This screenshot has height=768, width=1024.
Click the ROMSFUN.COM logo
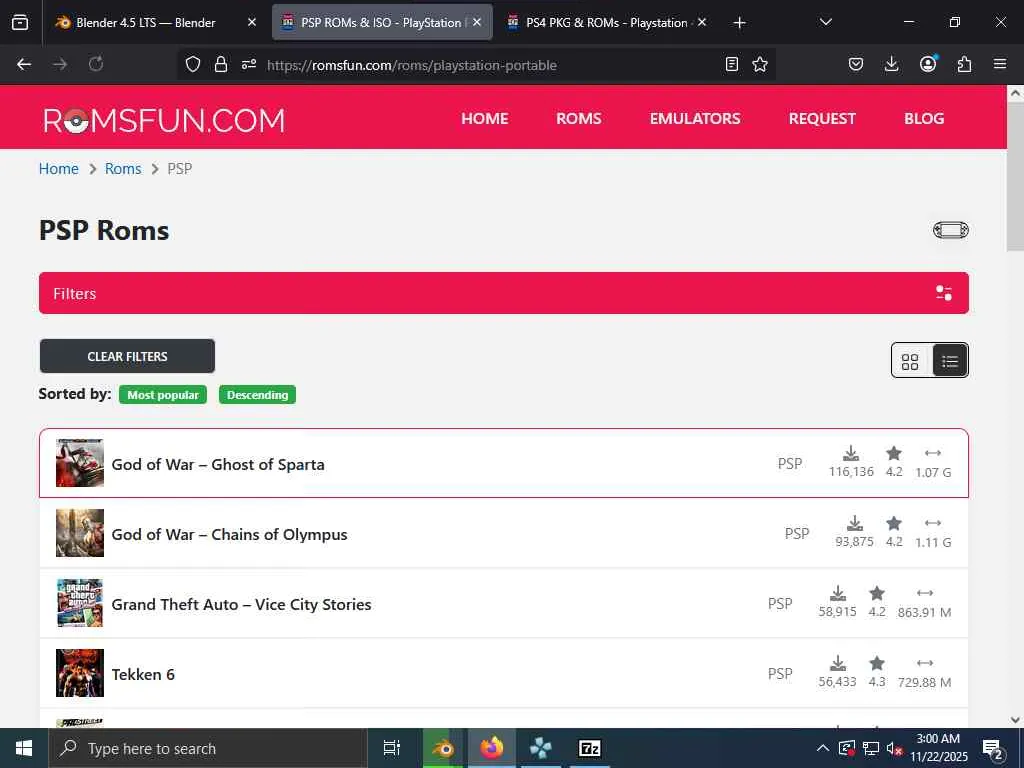164,120
